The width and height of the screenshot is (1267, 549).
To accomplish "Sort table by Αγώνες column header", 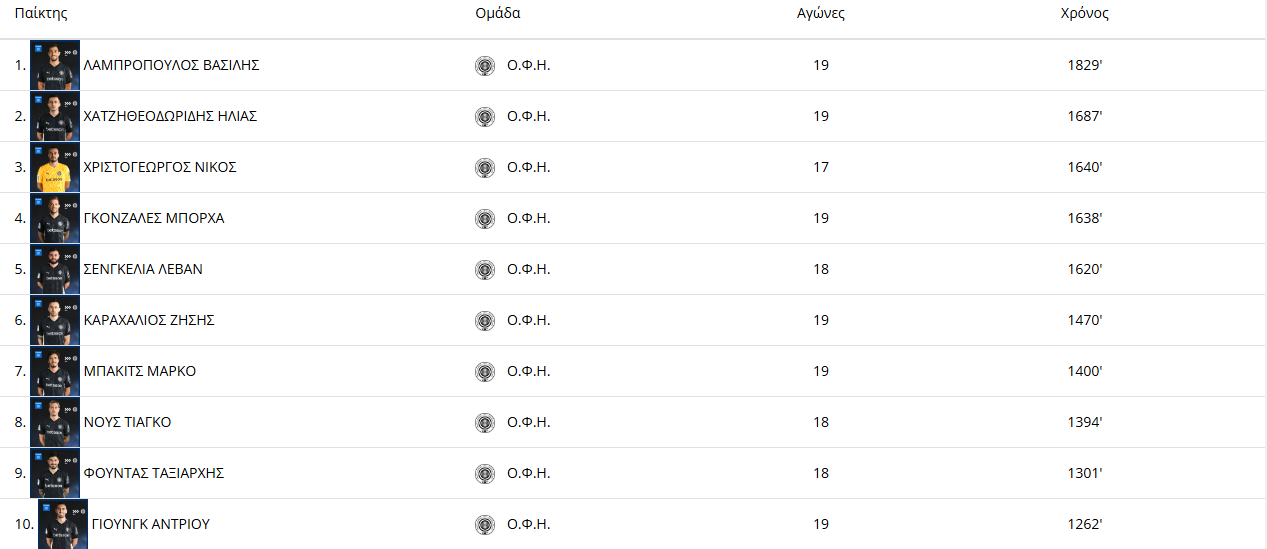I will 821,14.
